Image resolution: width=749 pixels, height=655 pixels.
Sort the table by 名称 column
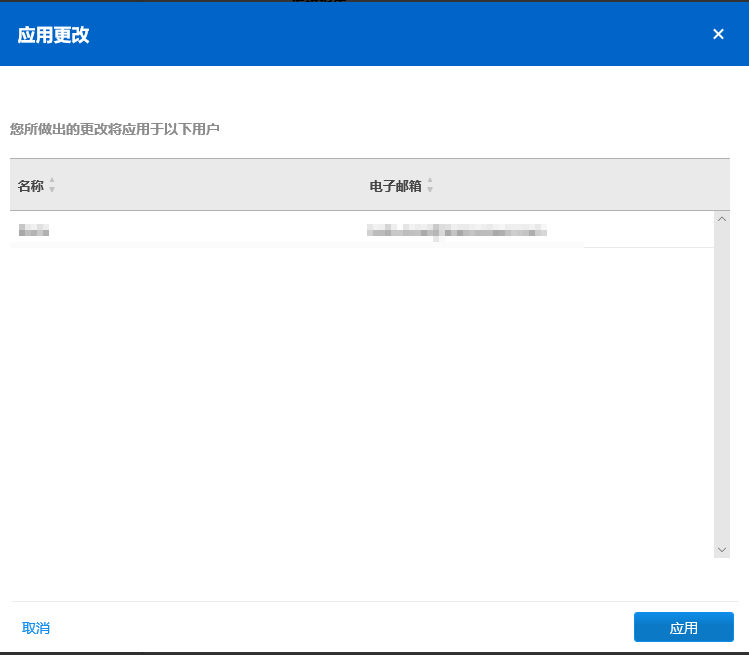tap(52, 185)
